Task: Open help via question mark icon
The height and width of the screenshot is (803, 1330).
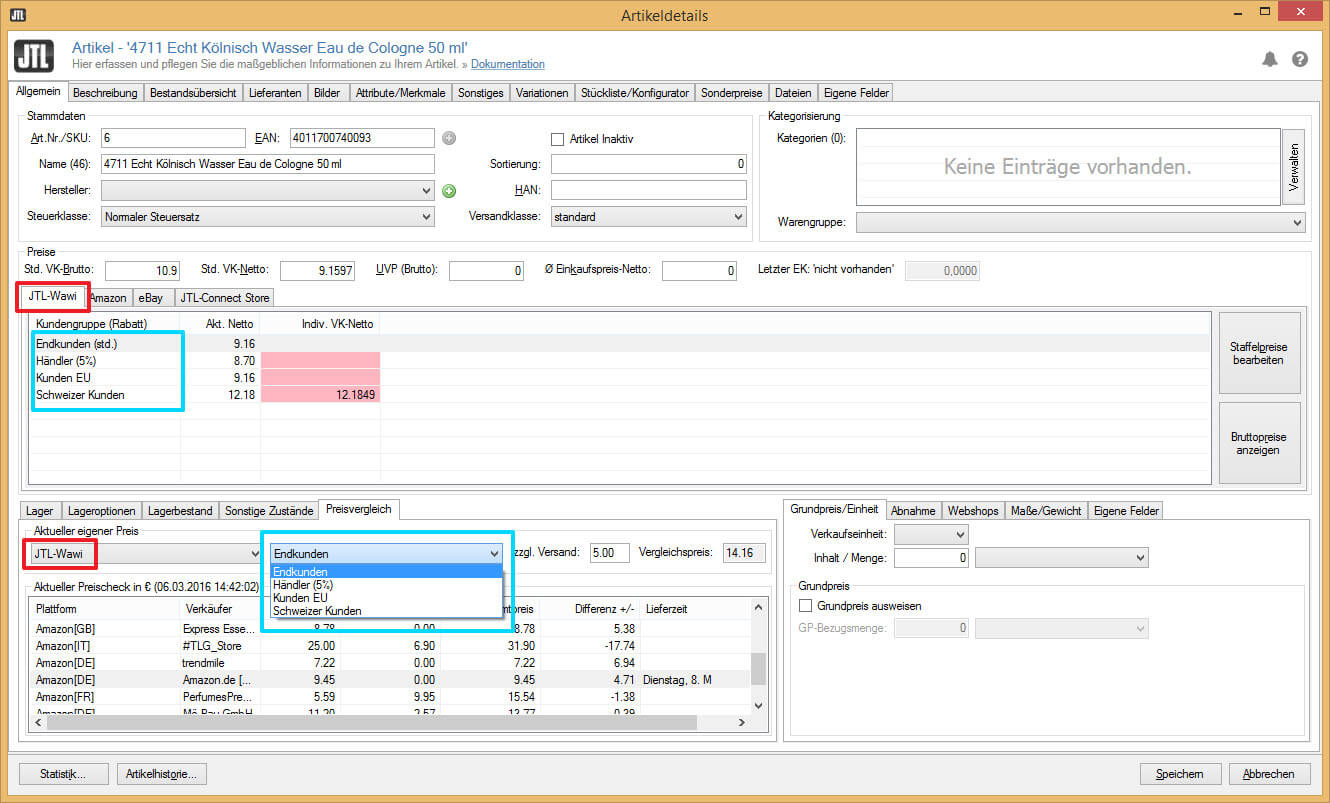Action: click(x=1300, y=59)
